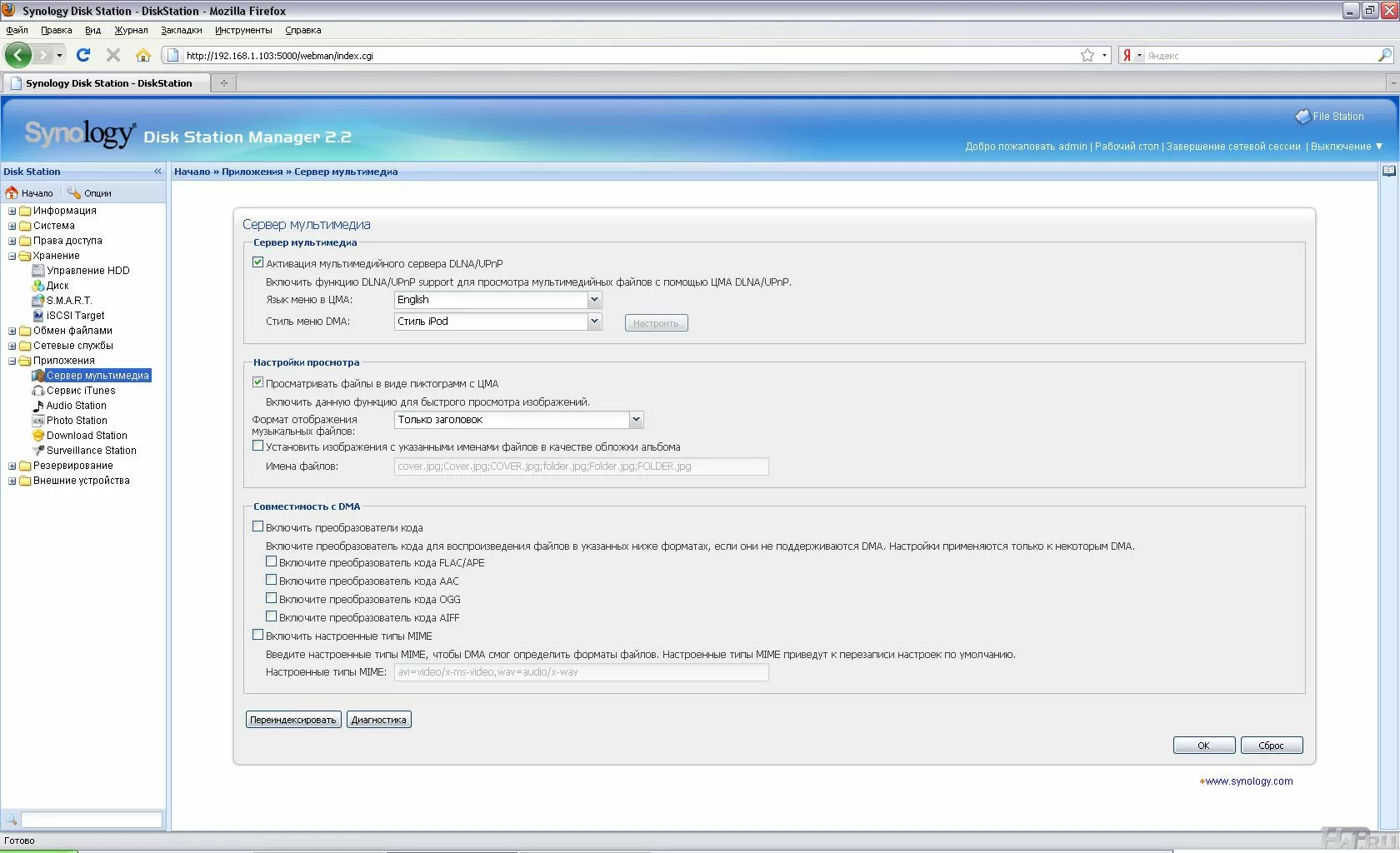
Task: Open the Закладки menu
Action: tap(181, 30)
